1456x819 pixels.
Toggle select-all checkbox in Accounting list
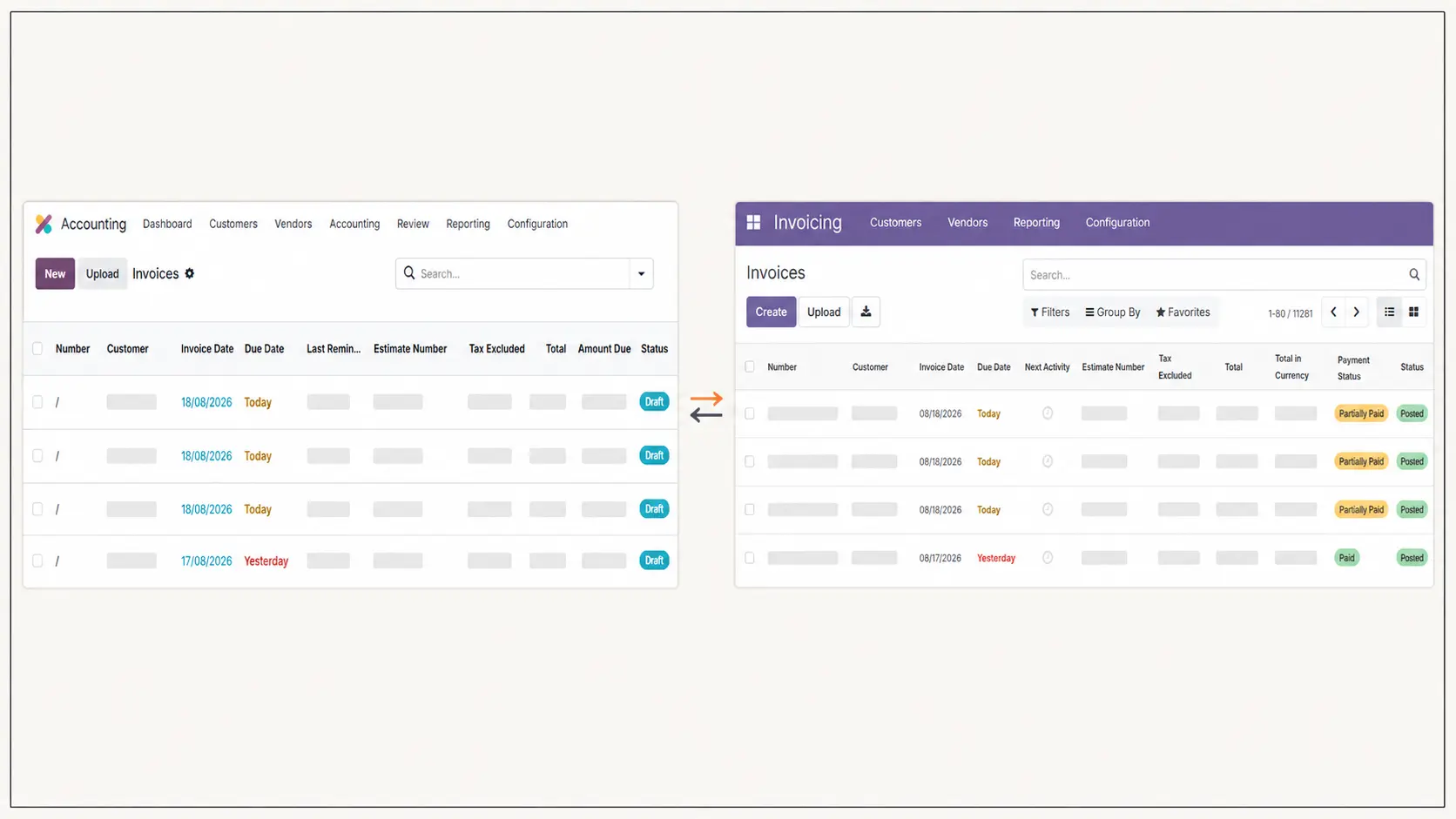tap(37, 349)
